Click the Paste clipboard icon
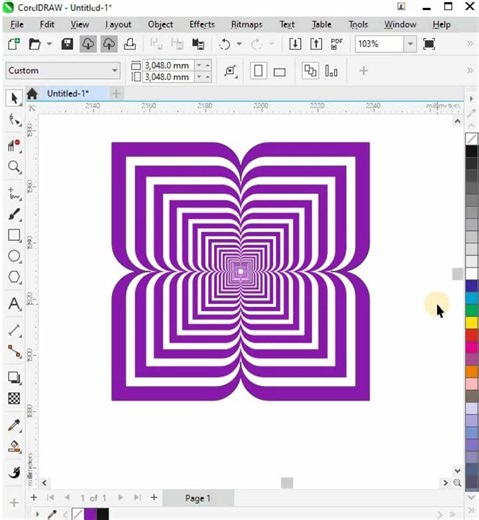Viewport: 479px width, 520px height. (198, 44)
